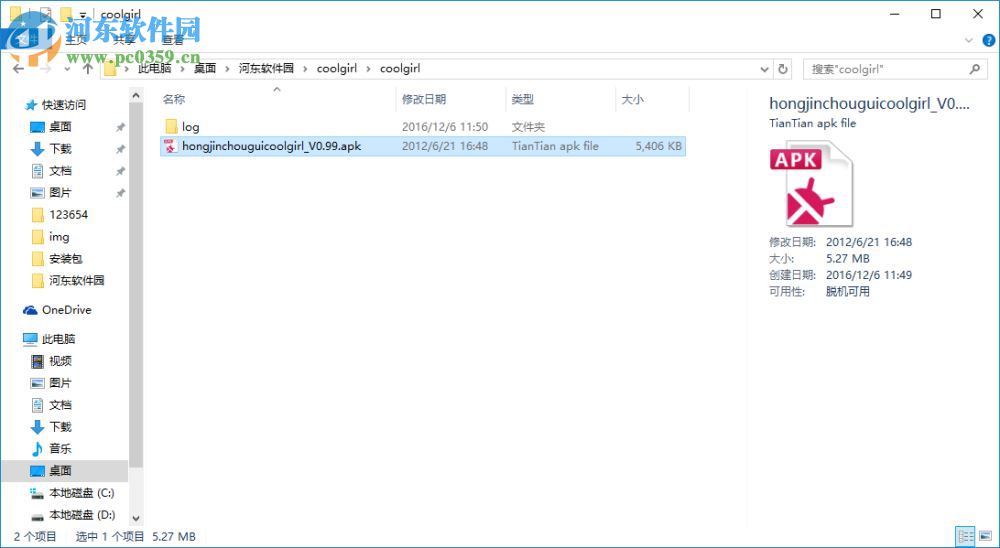Image resolution: width=1000 pixels, height=548 pixels.
Task: Open recent locations dropdown beside Forward arrow
Action: [68, 69]
